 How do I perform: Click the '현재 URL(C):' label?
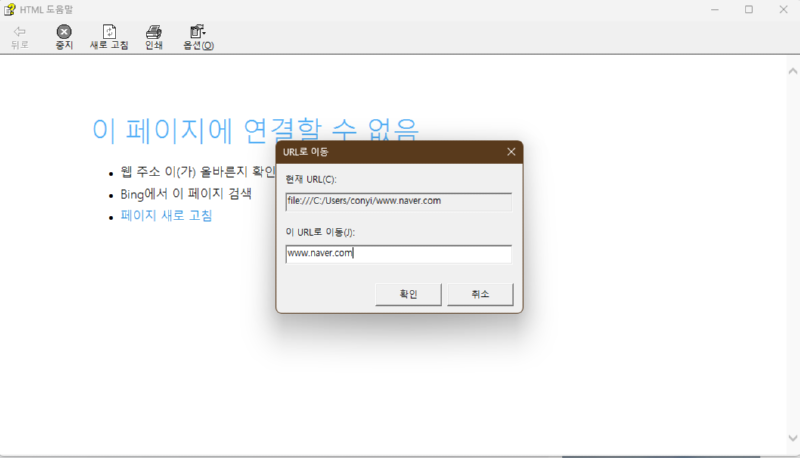(x=311, y=180)
